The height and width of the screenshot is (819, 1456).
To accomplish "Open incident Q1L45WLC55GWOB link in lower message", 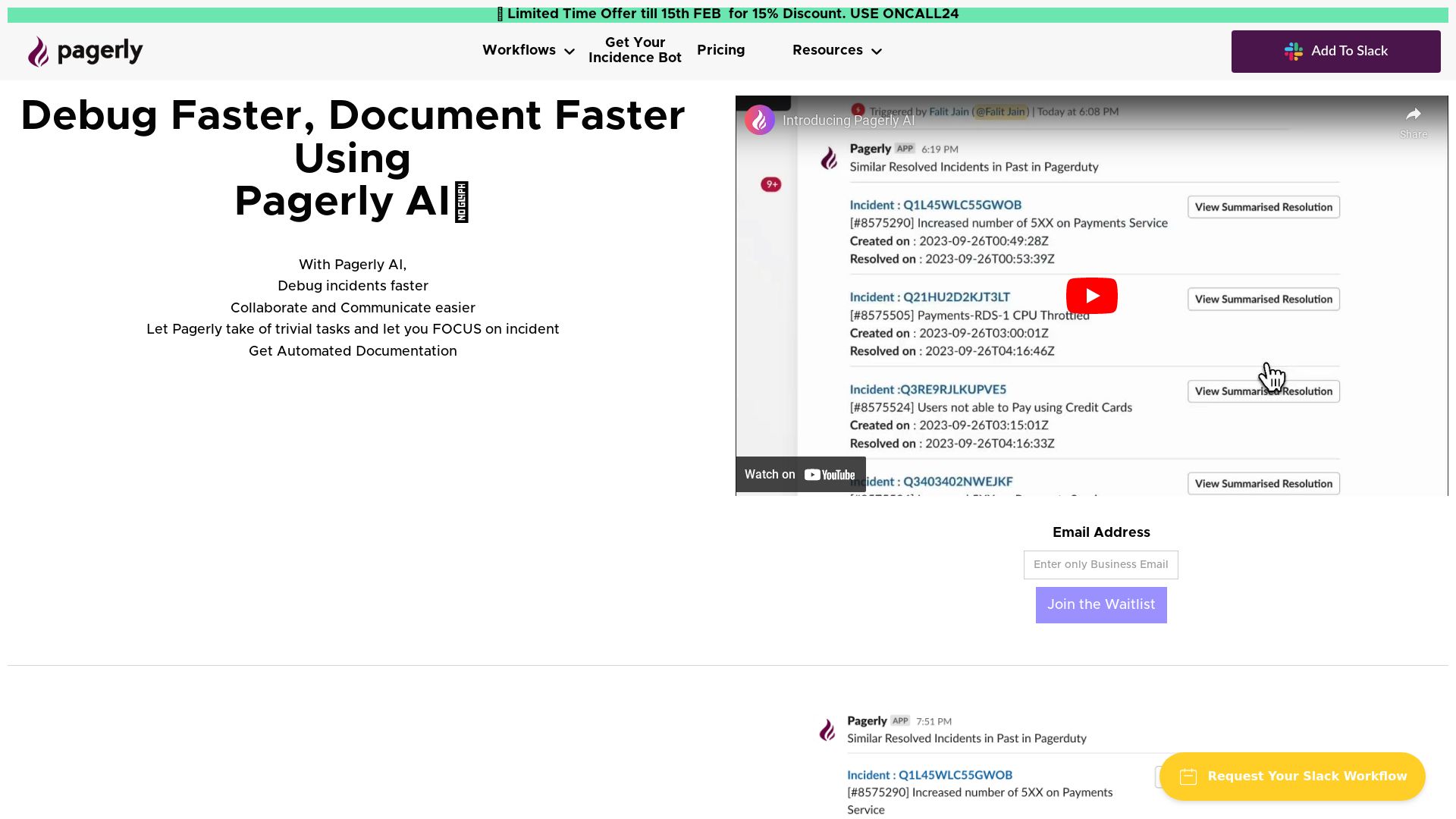I will click(x=955, y=775).
